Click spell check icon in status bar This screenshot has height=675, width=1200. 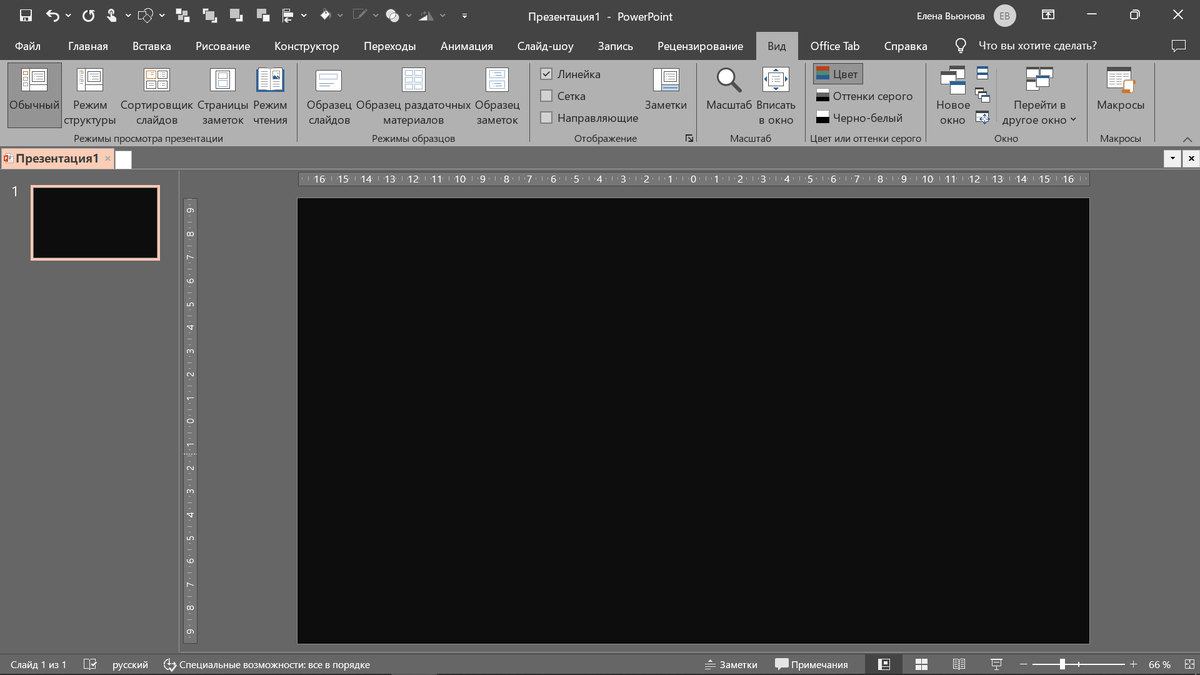coord(90,664)
